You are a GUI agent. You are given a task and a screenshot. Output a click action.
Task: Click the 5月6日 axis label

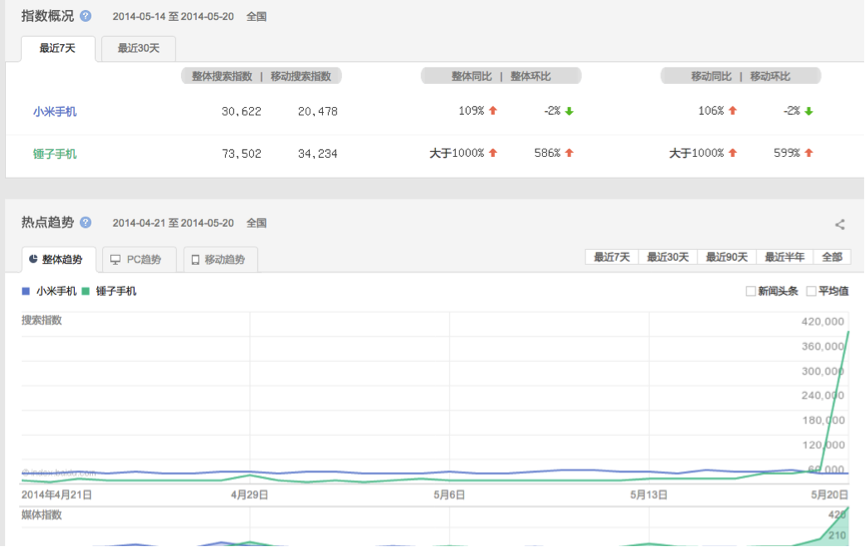click(x=449, y=495)
